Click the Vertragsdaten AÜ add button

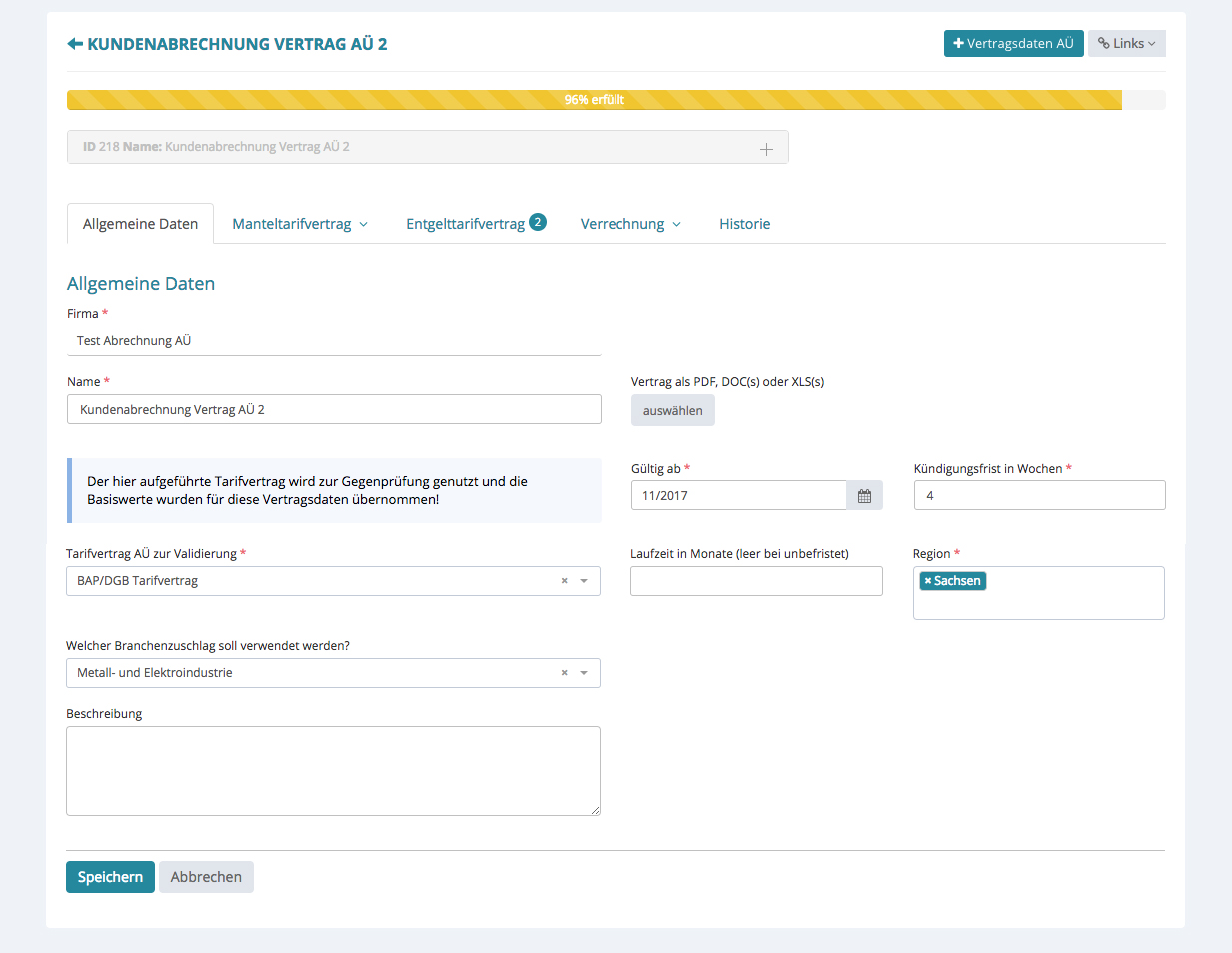1013,44
